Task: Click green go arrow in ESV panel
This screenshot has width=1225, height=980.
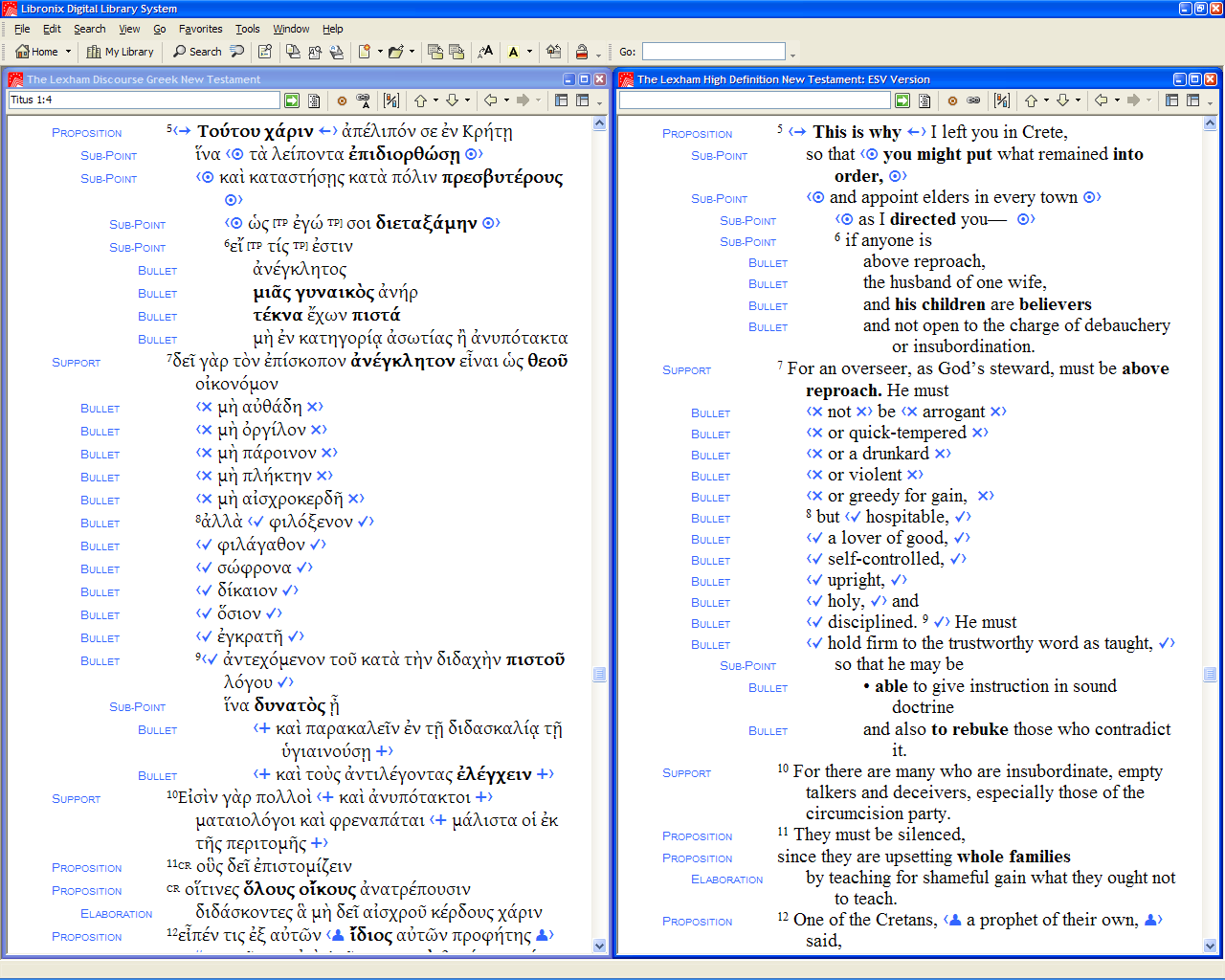Action: click(x=902, y=100)
